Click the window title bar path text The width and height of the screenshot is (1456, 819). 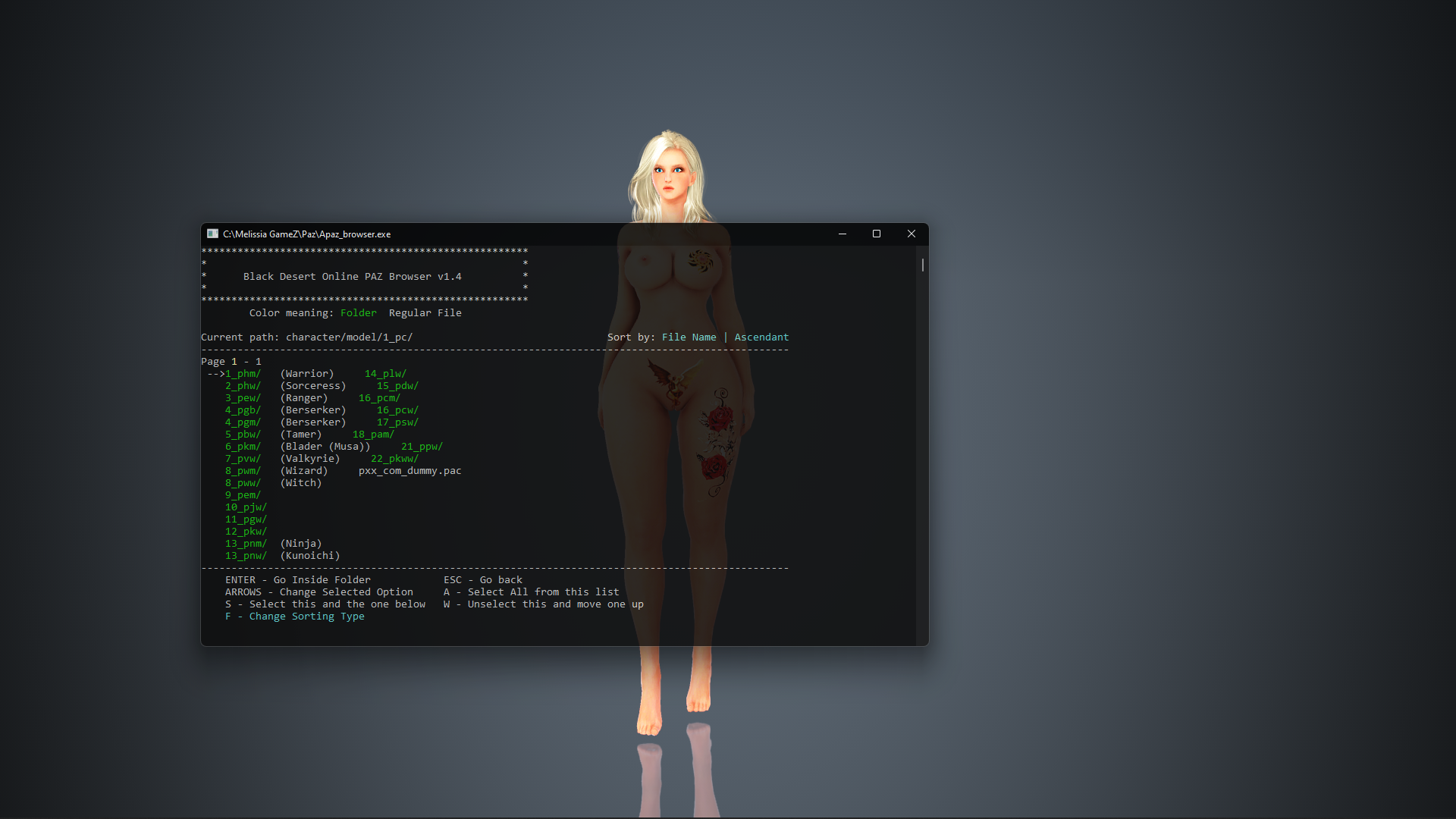(x=306, y=234)
